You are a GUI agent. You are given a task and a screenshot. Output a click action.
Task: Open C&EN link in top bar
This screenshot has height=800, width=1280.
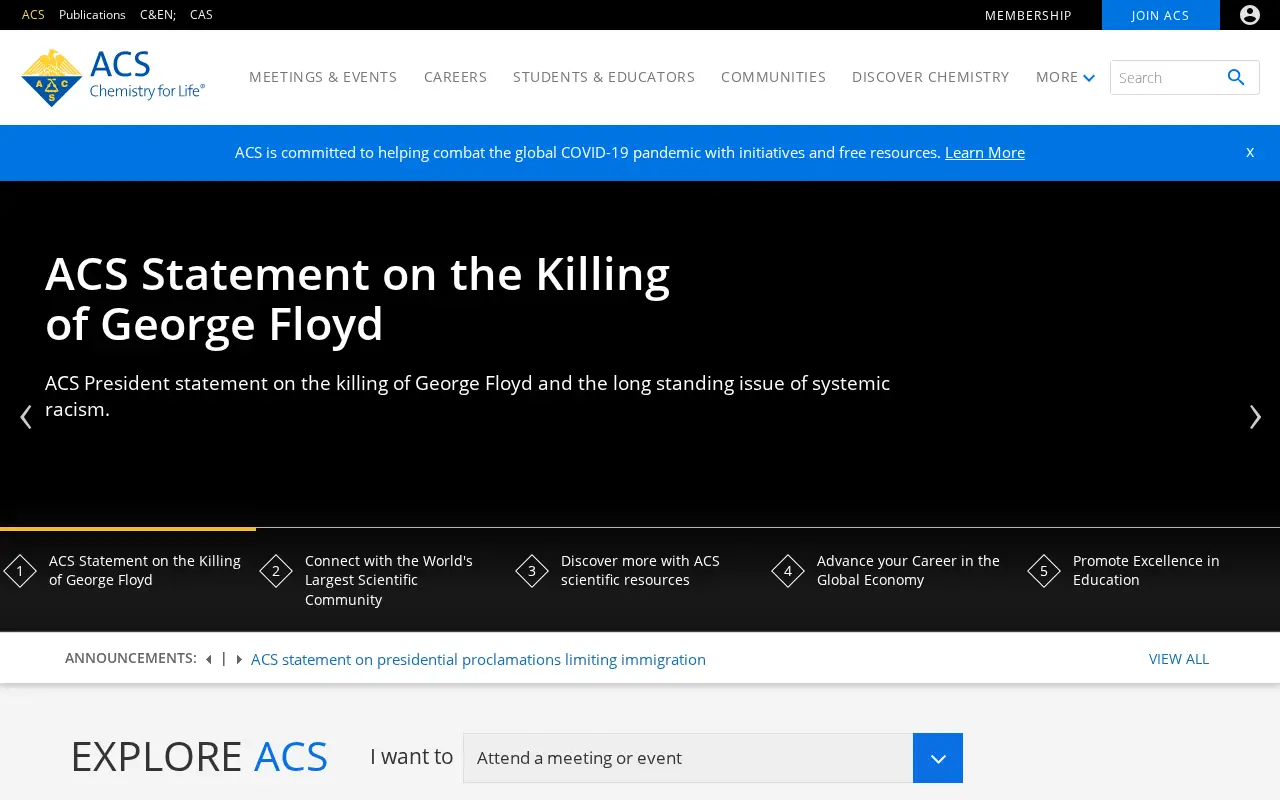pos(158,15)
